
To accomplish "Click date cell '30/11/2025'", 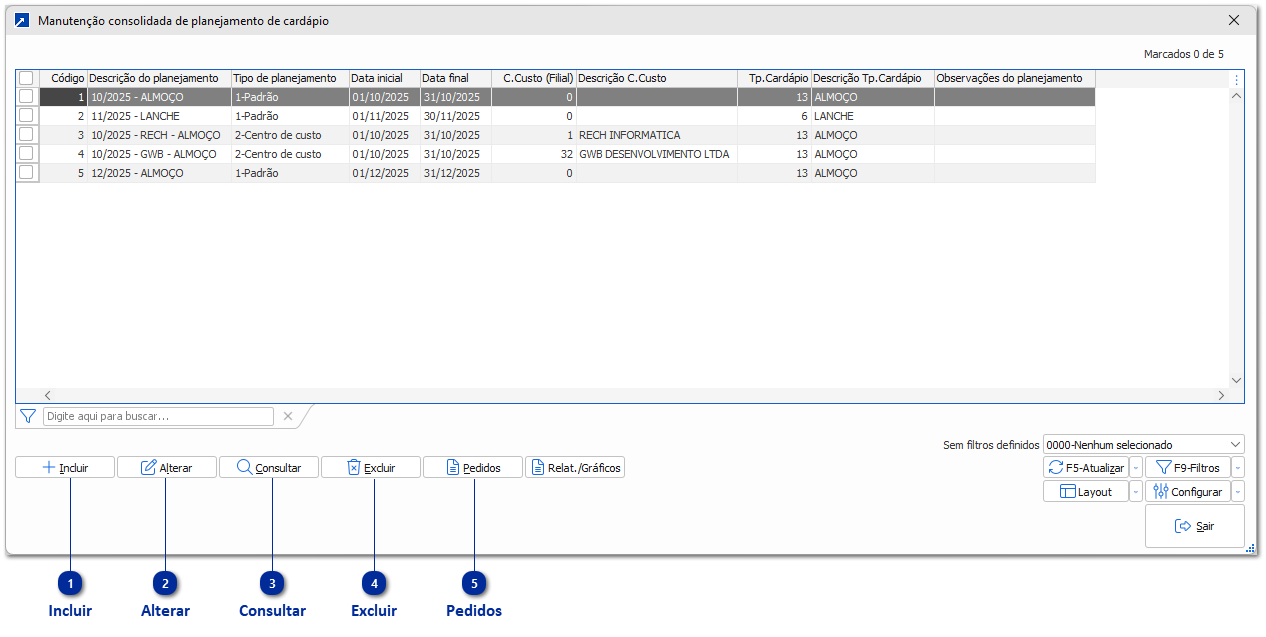I will 455,116.
